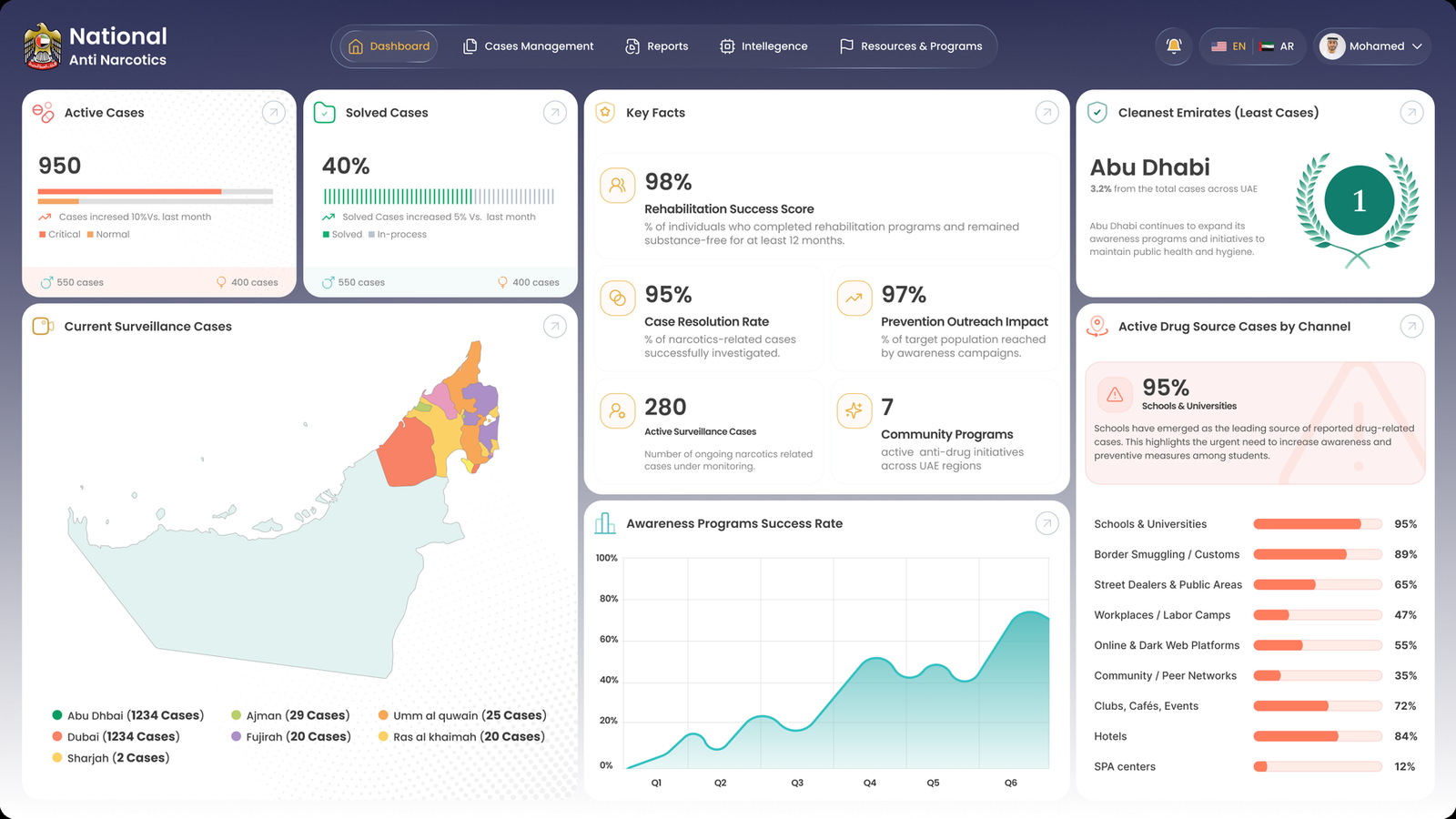
Task: Click the Hotels channel row label
Action: point(1110,736)
